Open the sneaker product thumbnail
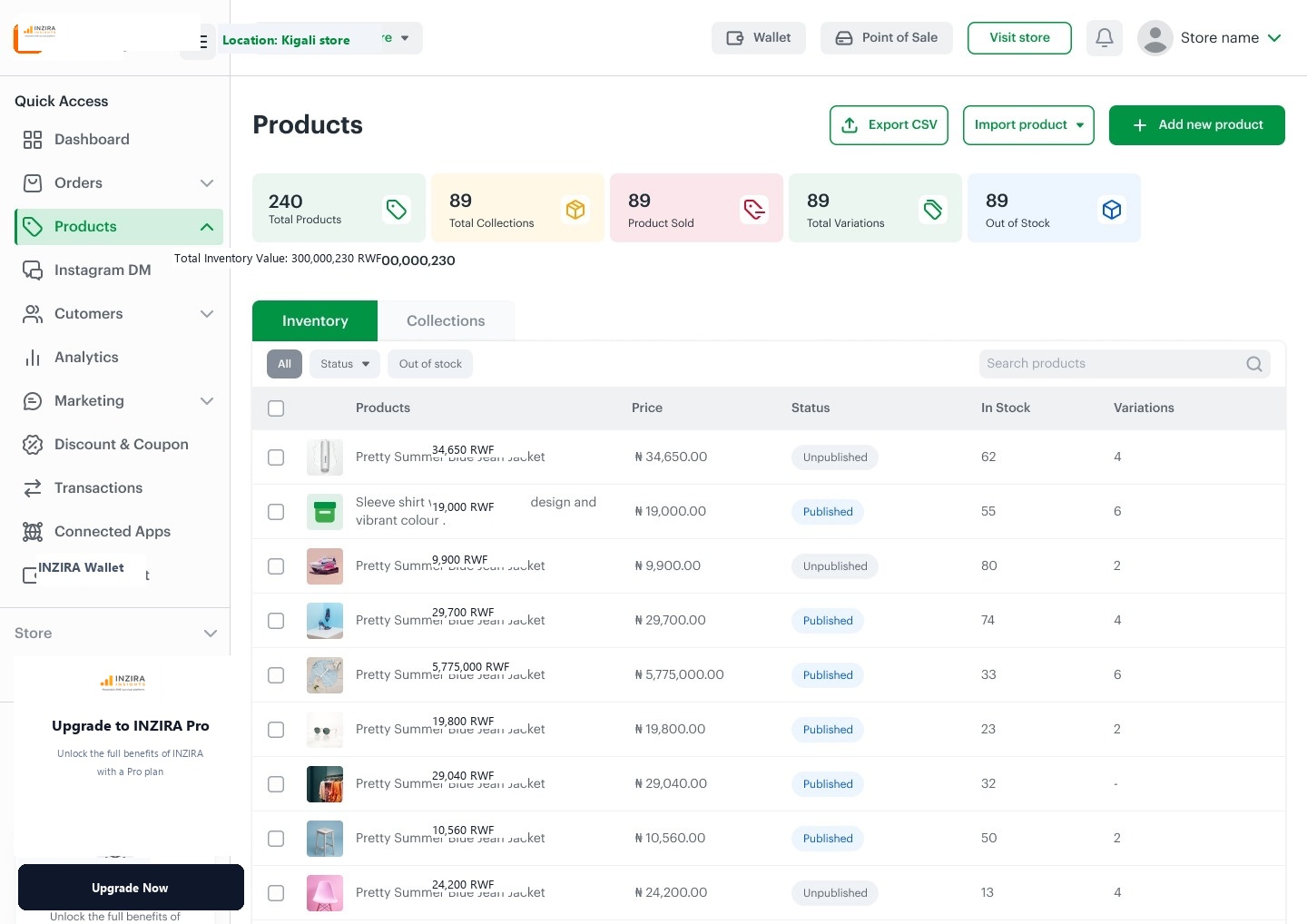Viewport: 1307px width, 924px height. pyautogui.click(x=325, y=566)
